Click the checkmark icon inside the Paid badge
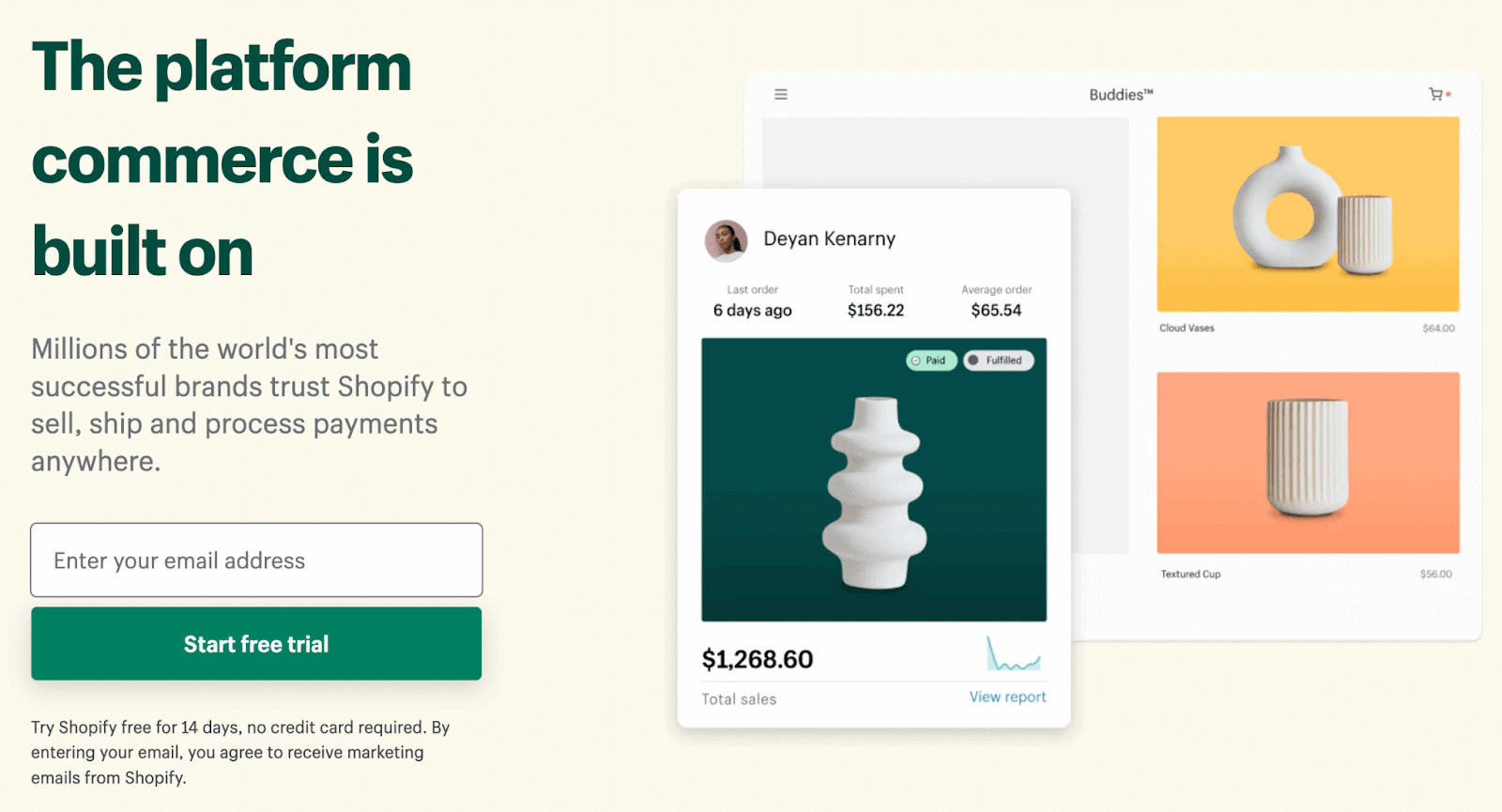Image resolution: width=1502 pixels, height=812 pixels. pos(913,360)
